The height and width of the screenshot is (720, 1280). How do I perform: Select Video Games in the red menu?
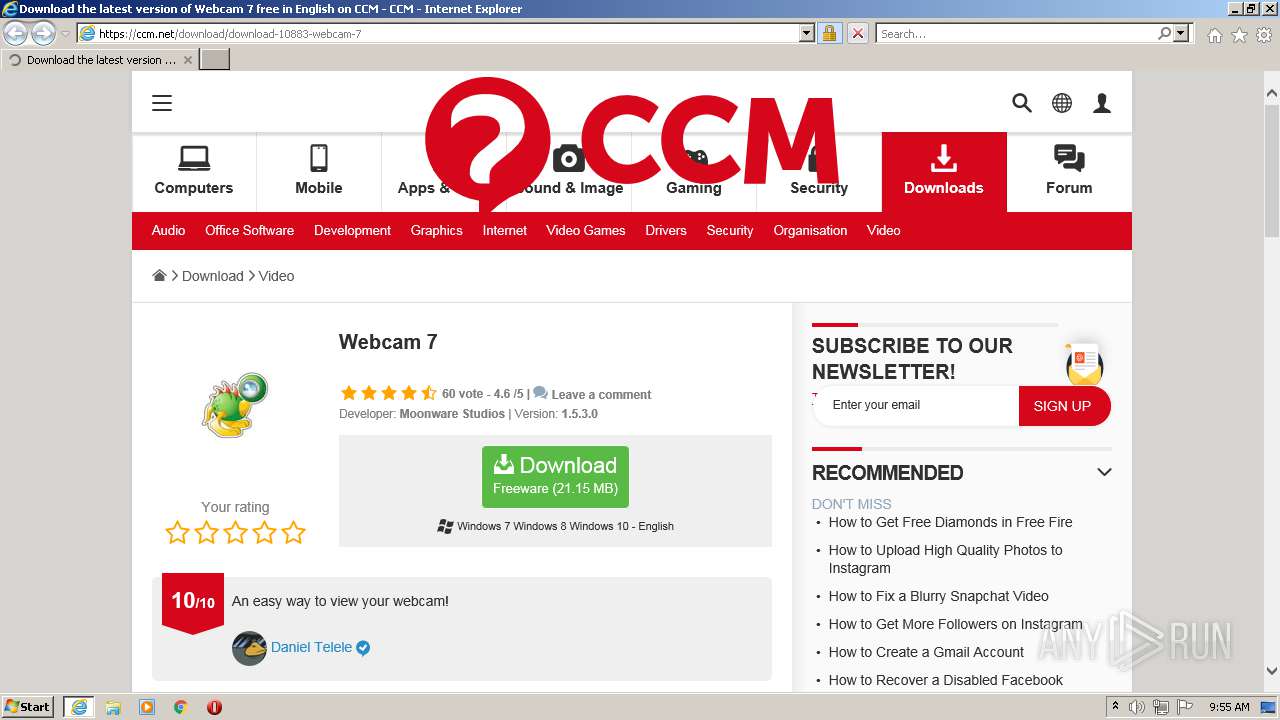[x=585, y=230]
